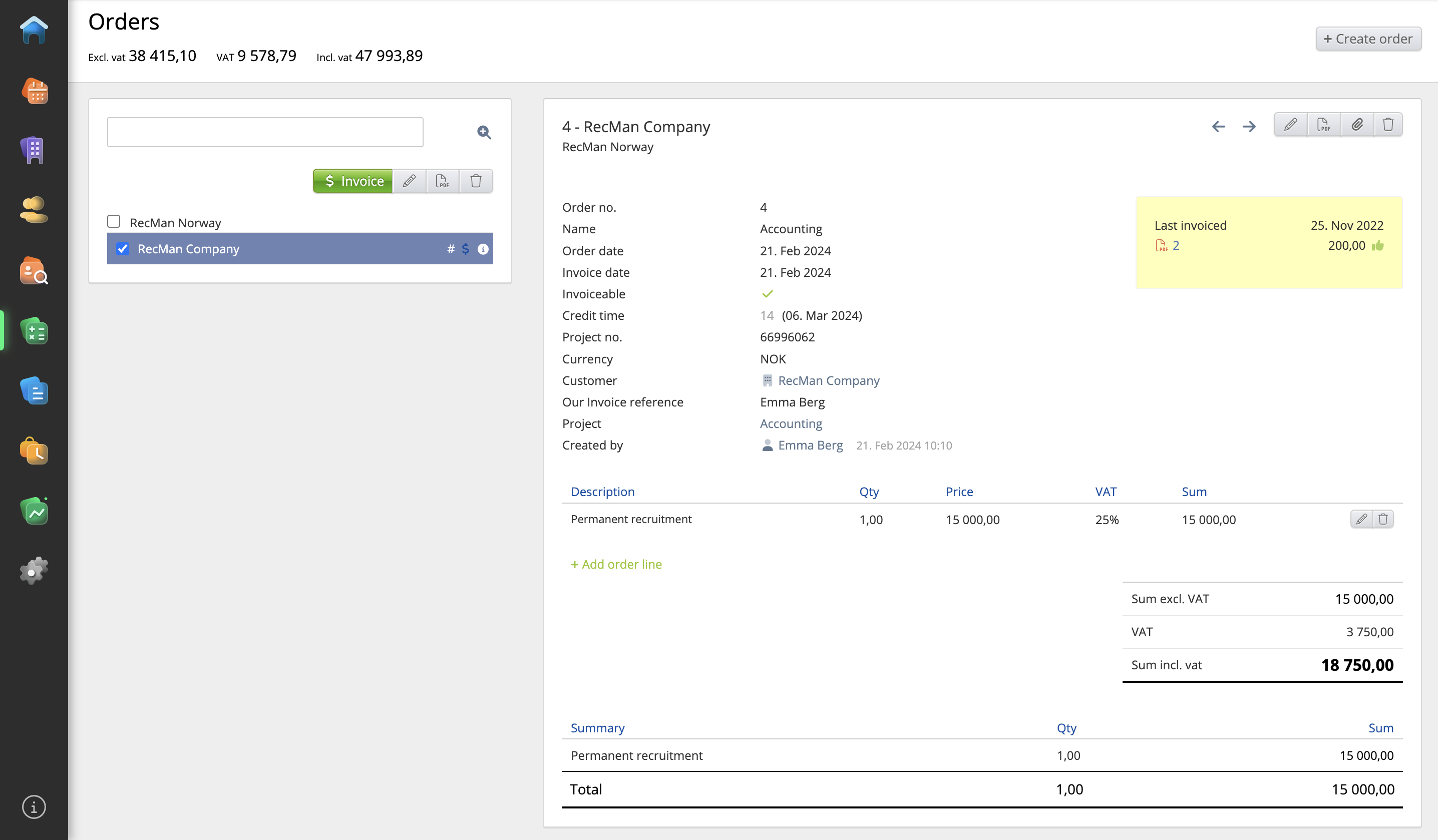The height and width of the screenshot is (840, 1438).
Task: Open the Accounting project link
Action: (790, 424)
